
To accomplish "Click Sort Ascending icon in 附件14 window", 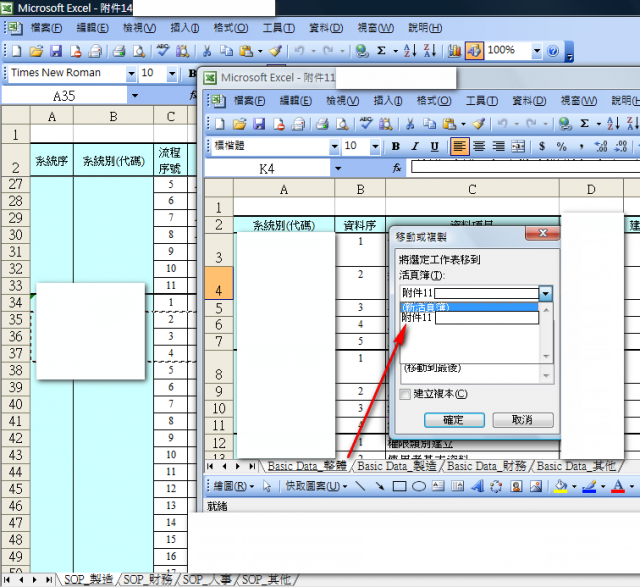I will pos(410,51).
